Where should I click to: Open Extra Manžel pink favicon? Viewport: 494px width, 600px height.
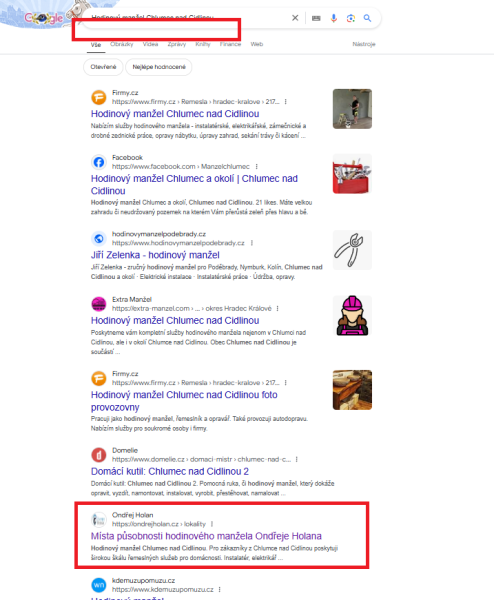(99, 304)
